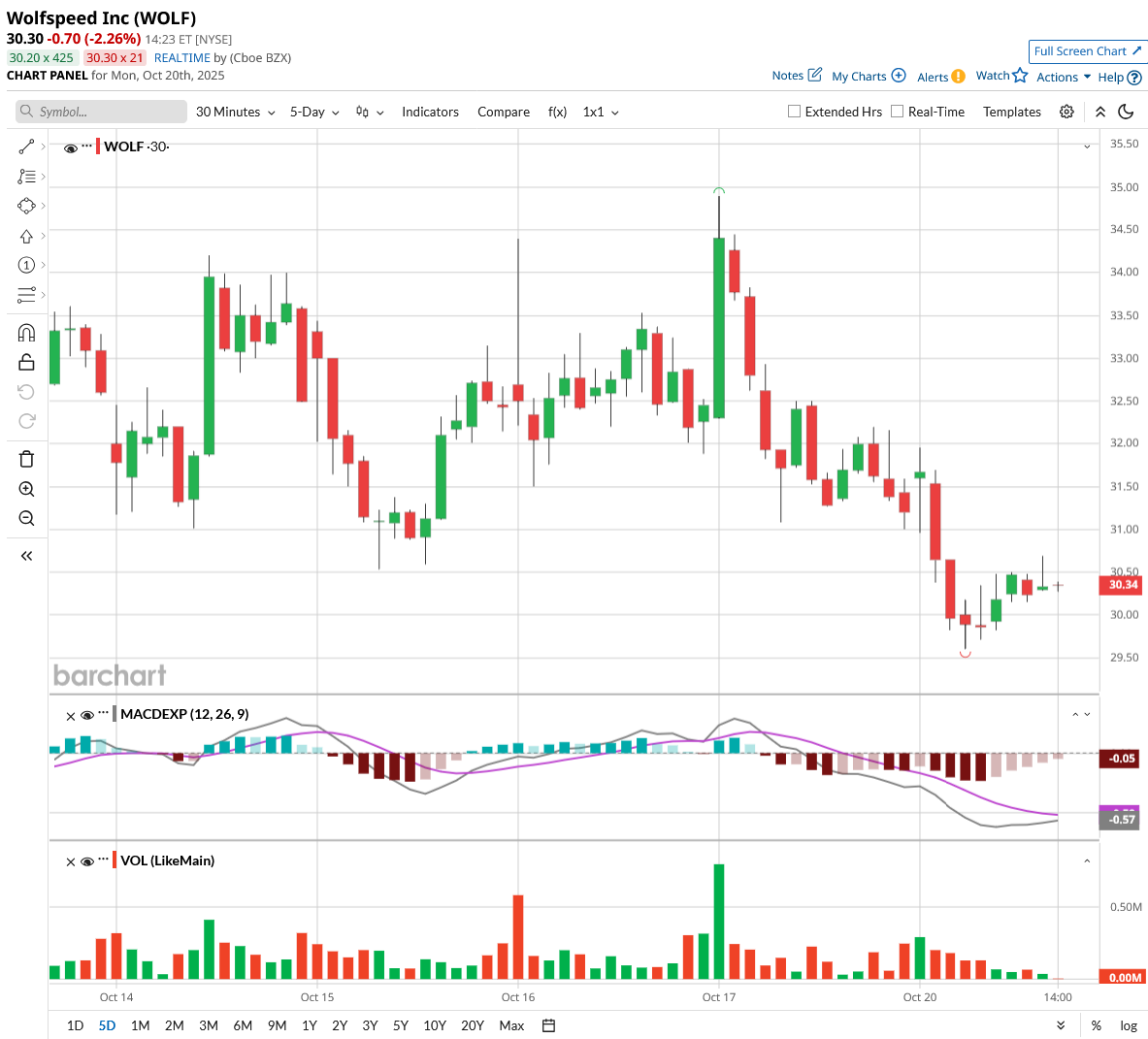Open the Compare menu
Screen dimensions: 1148x1039
[503, 112]
